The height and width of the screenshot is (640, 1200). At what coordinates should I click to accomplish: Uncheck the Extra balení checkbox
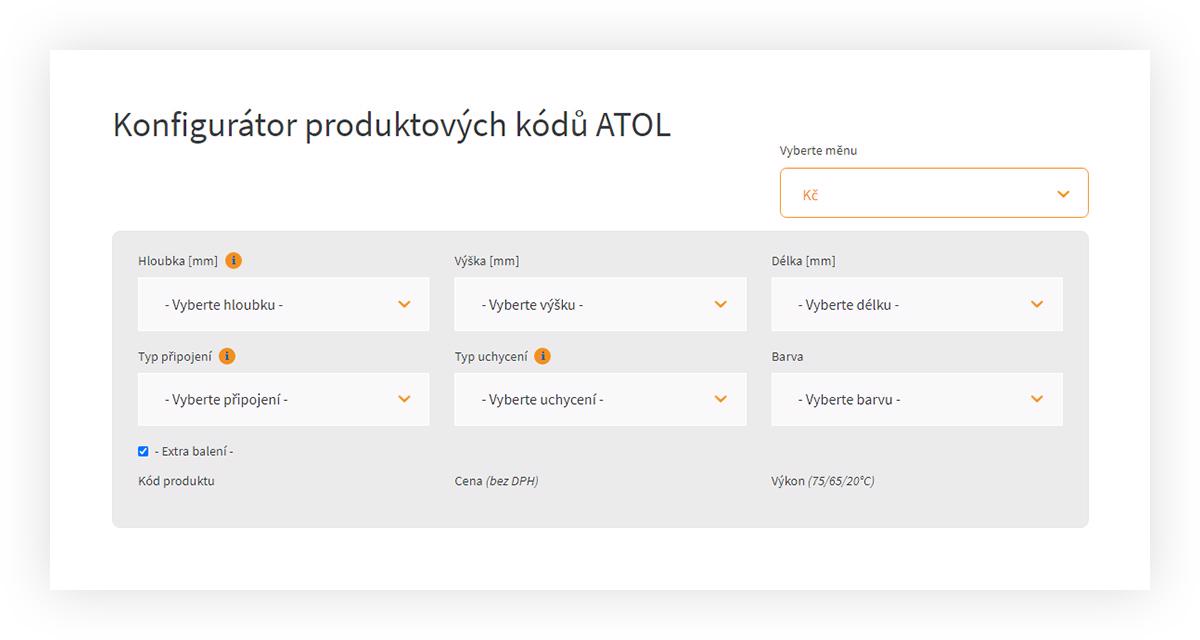[x=143, y=452]
